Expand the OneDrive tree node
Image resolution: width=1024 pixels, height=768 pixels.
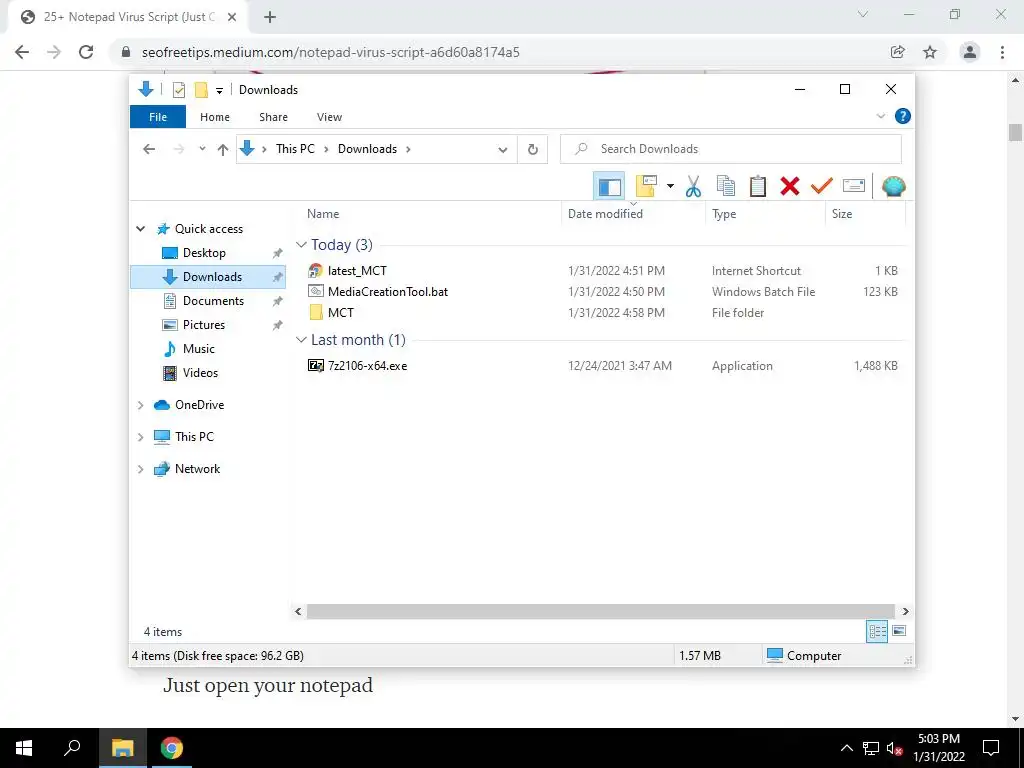pyautogui.click(x=140, y=406)
